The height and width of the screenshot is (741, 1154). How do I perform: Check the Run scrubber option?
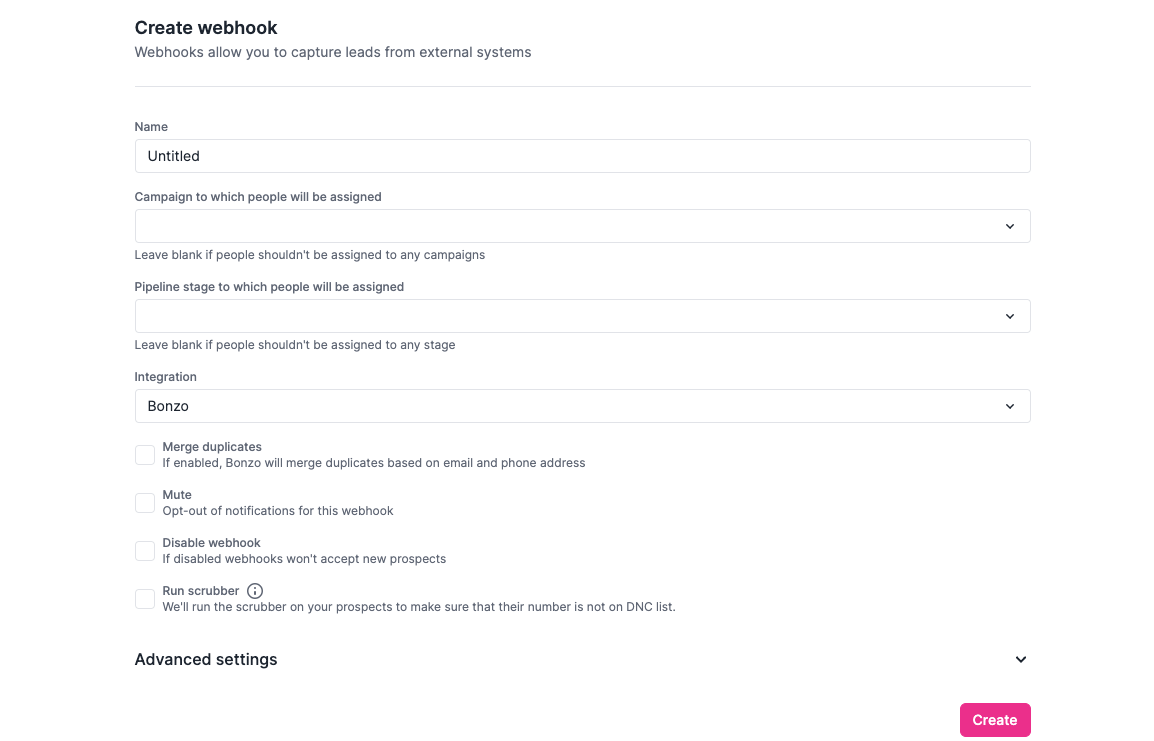[144, 598]
